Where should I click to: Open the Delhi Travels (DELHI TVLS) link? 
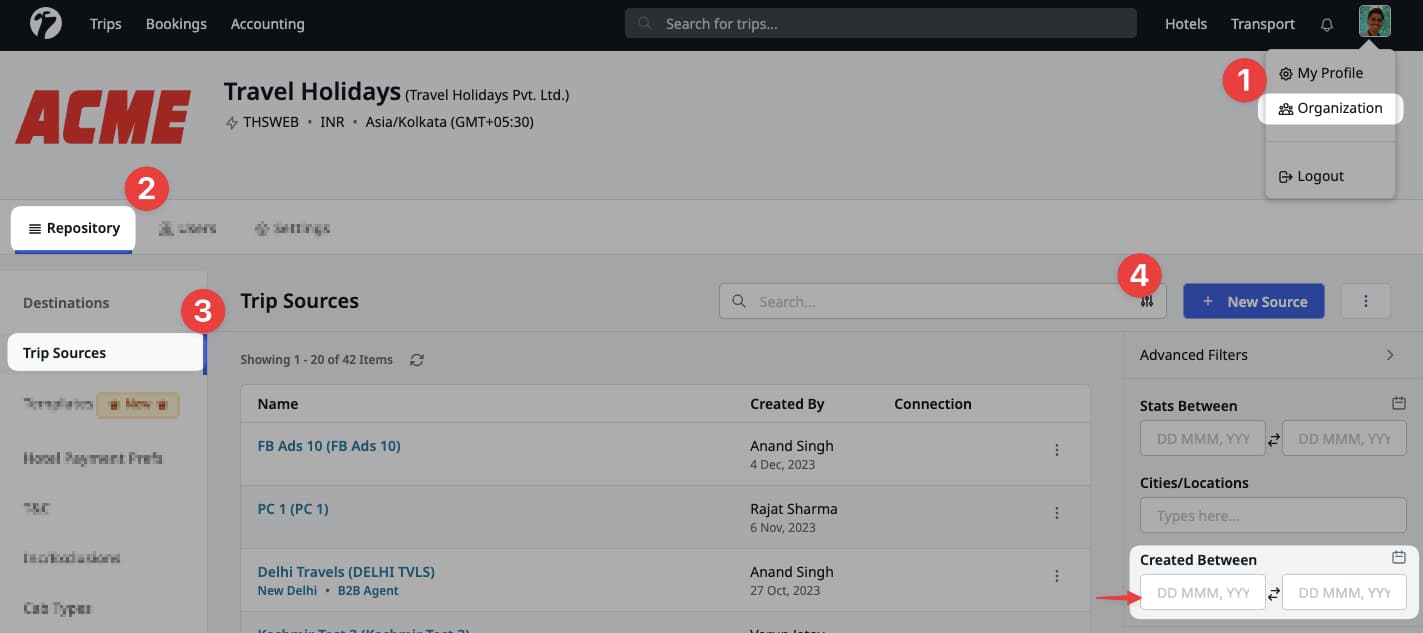tap(346, 572)
